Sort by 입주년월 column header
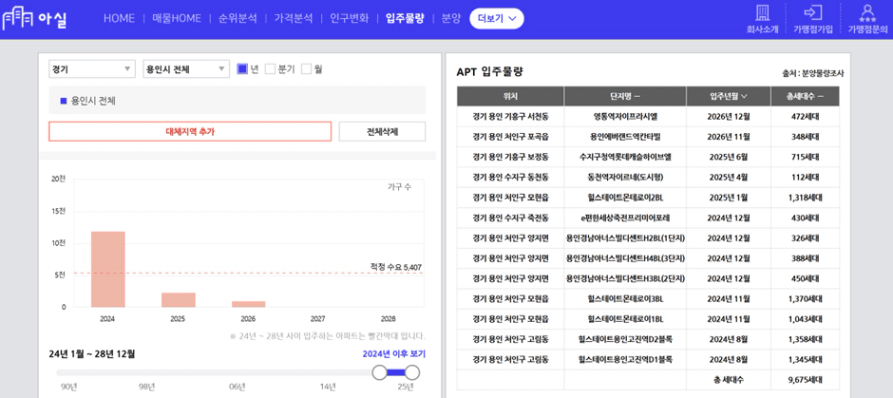Screen dimensions: 893x398 pyautogui.click(x=728, y=96)
